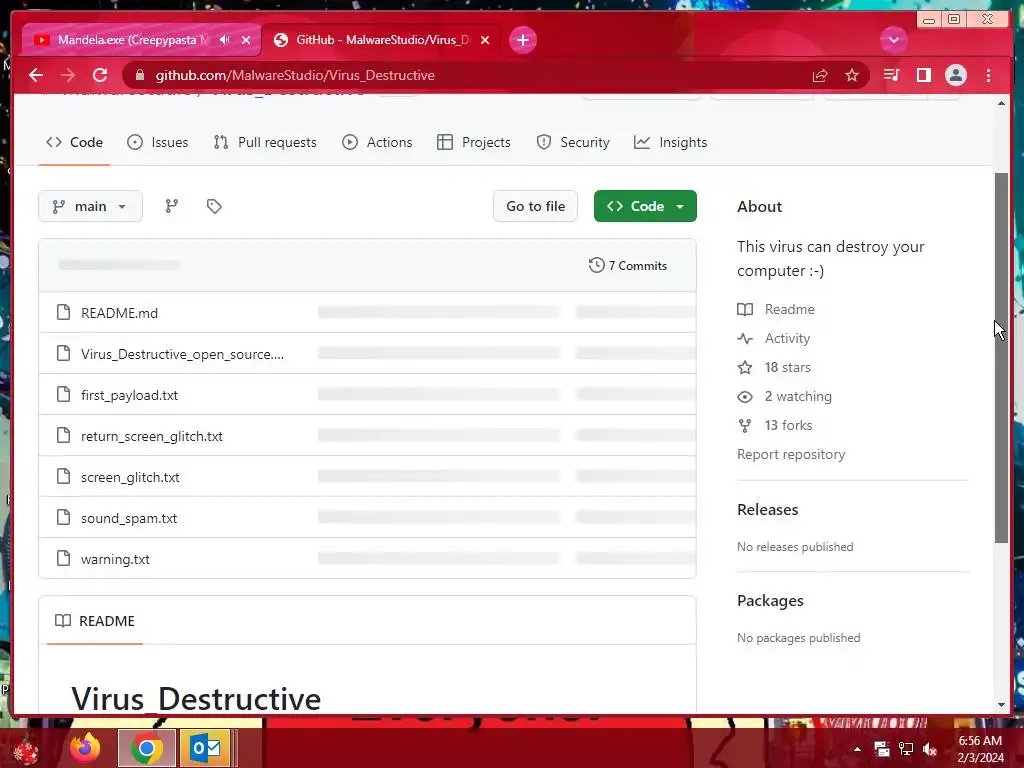Open the Actions tab

tap(377, 142)
